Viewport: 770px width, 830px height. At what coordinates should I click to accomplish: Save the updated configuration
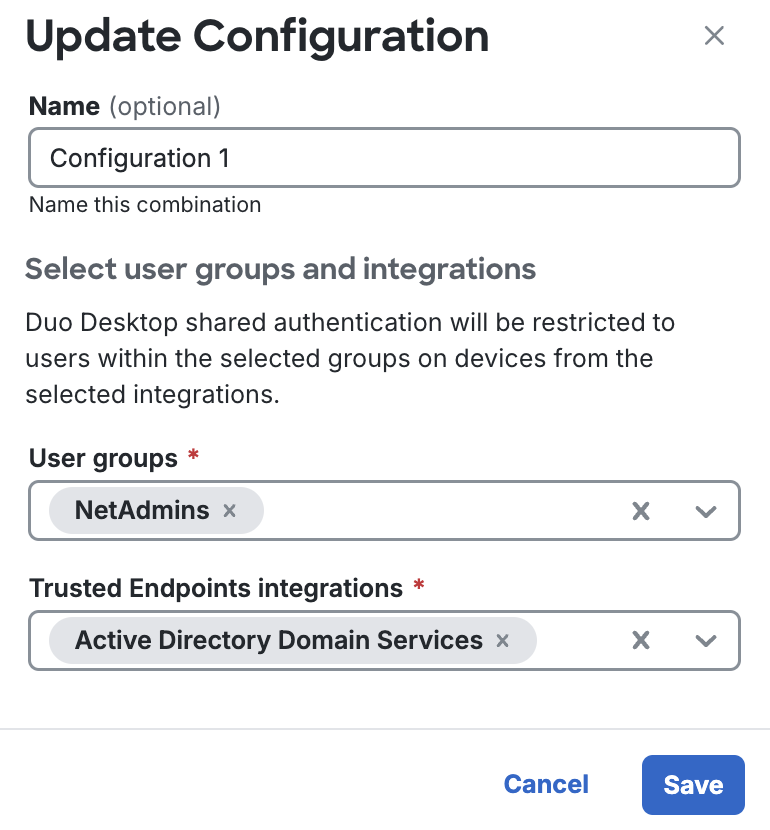tap(693, 784)
